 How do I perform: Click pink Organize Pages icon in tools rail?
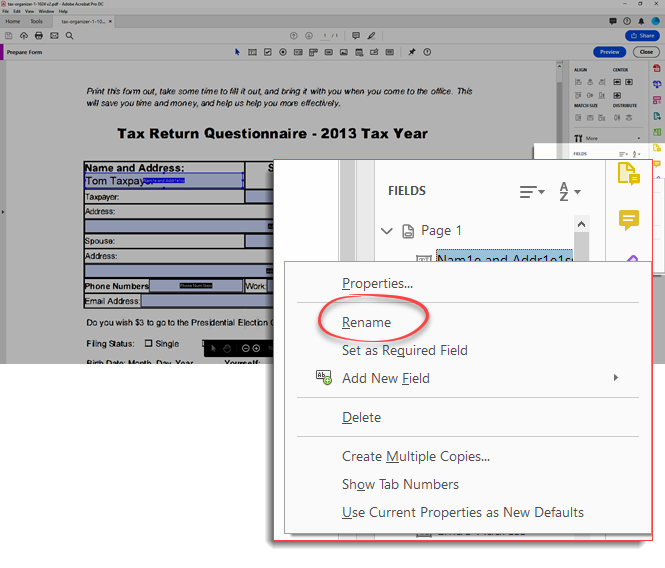pos(657,100)
